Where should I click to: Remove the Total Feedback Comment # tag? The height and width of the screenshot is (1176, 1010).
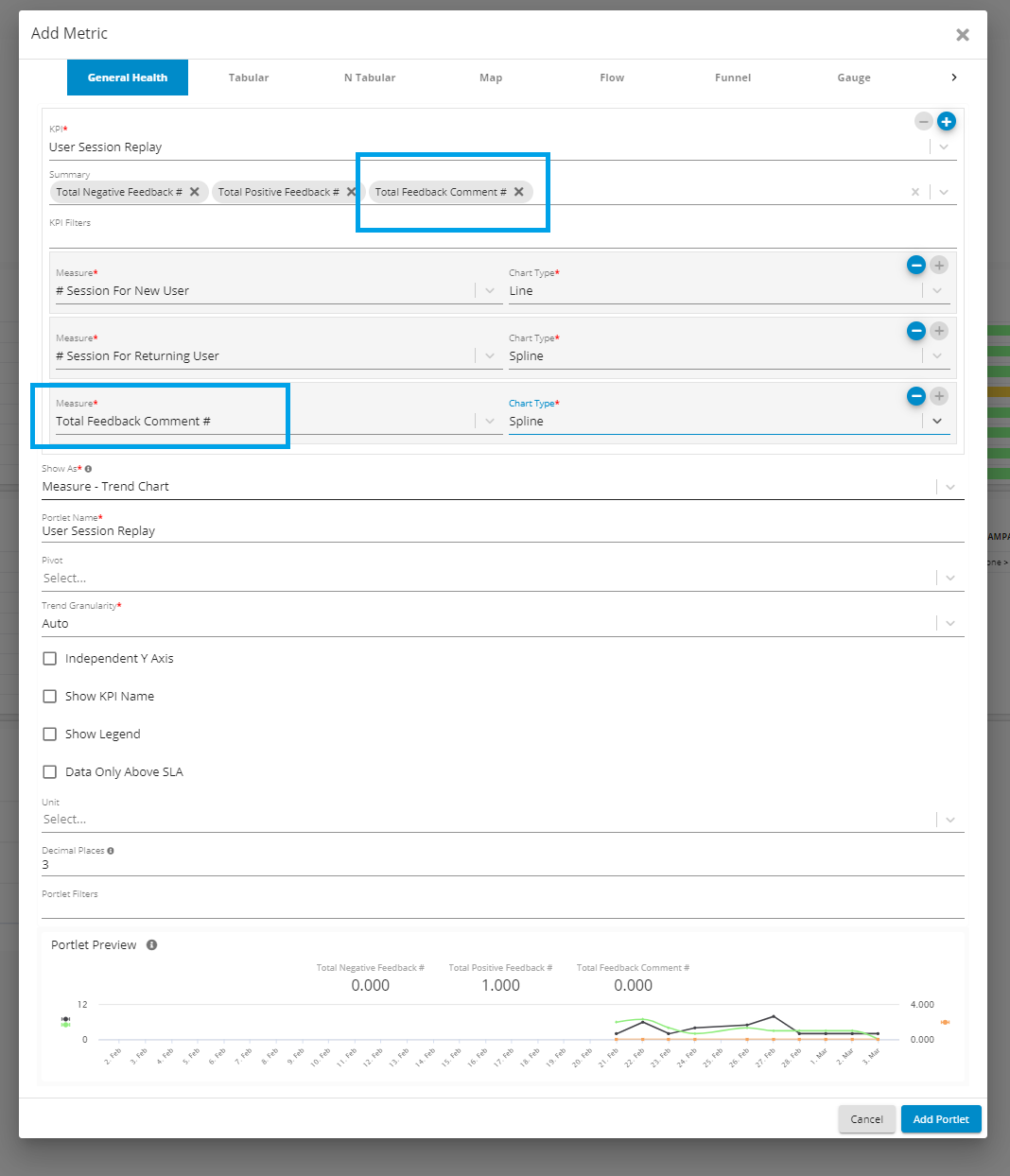(x=519, y=192)
